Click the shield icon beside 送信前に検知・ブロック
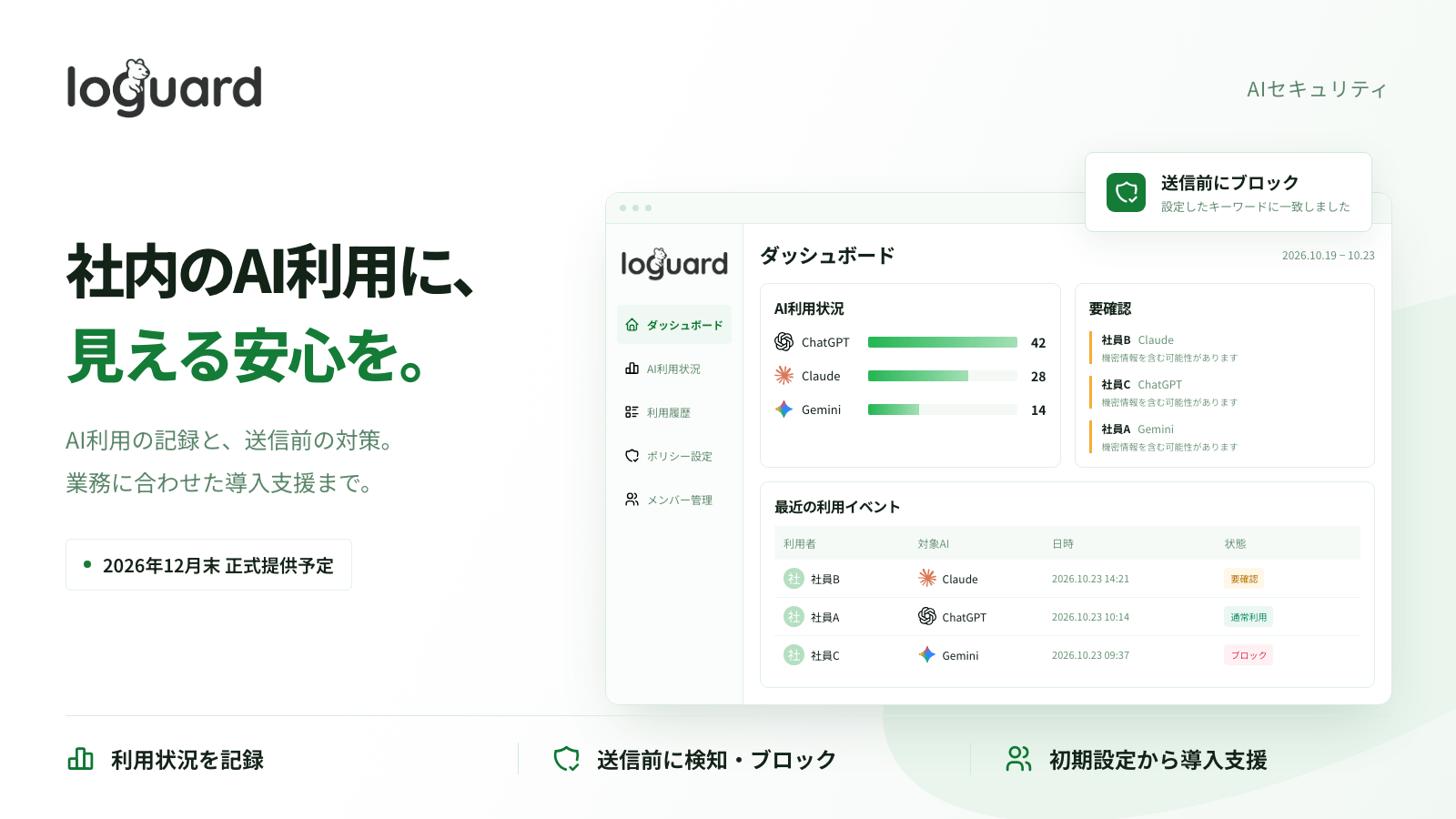 pos(567,759)
